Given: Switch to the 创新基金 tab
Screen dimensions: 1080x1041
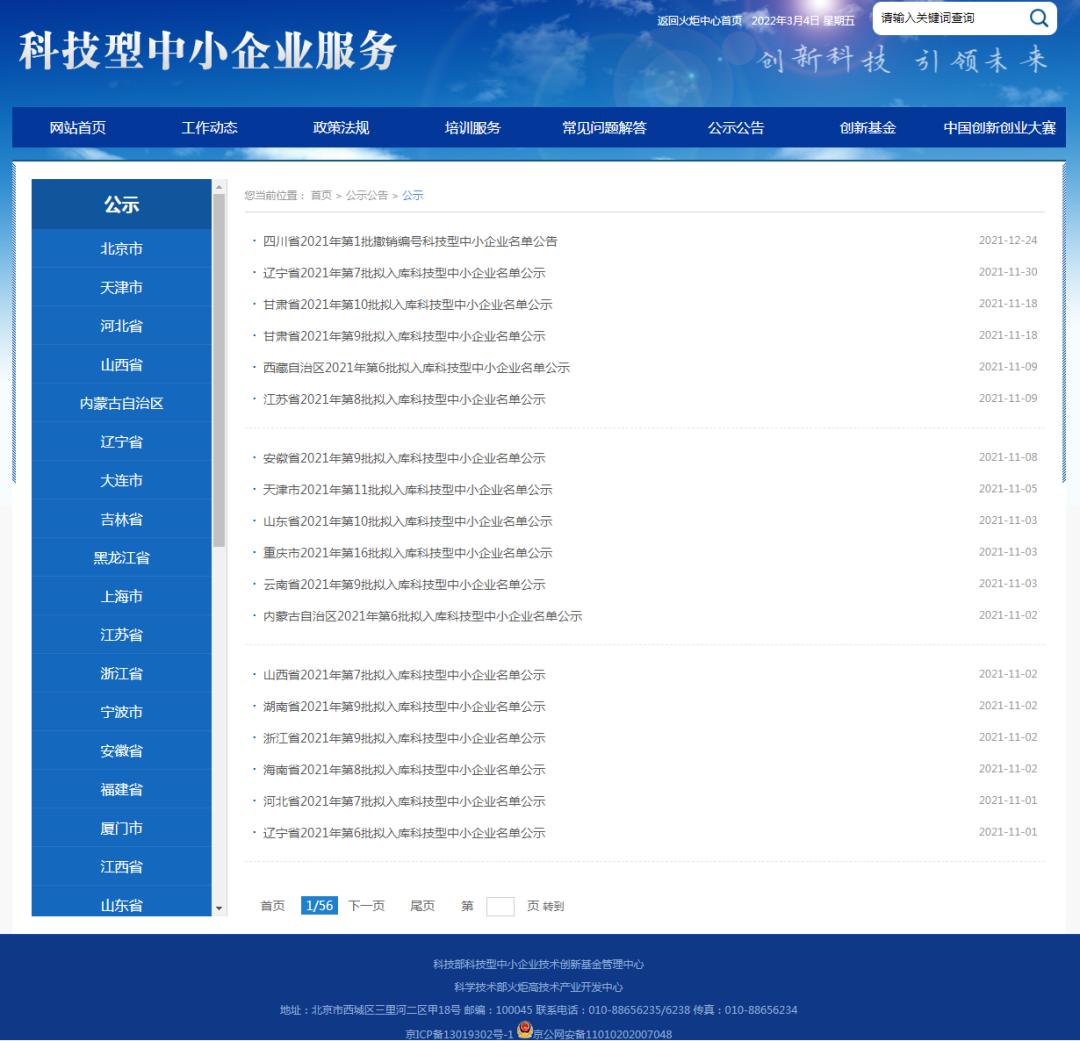Looking at the screenshot, I should tap(866, 127).
